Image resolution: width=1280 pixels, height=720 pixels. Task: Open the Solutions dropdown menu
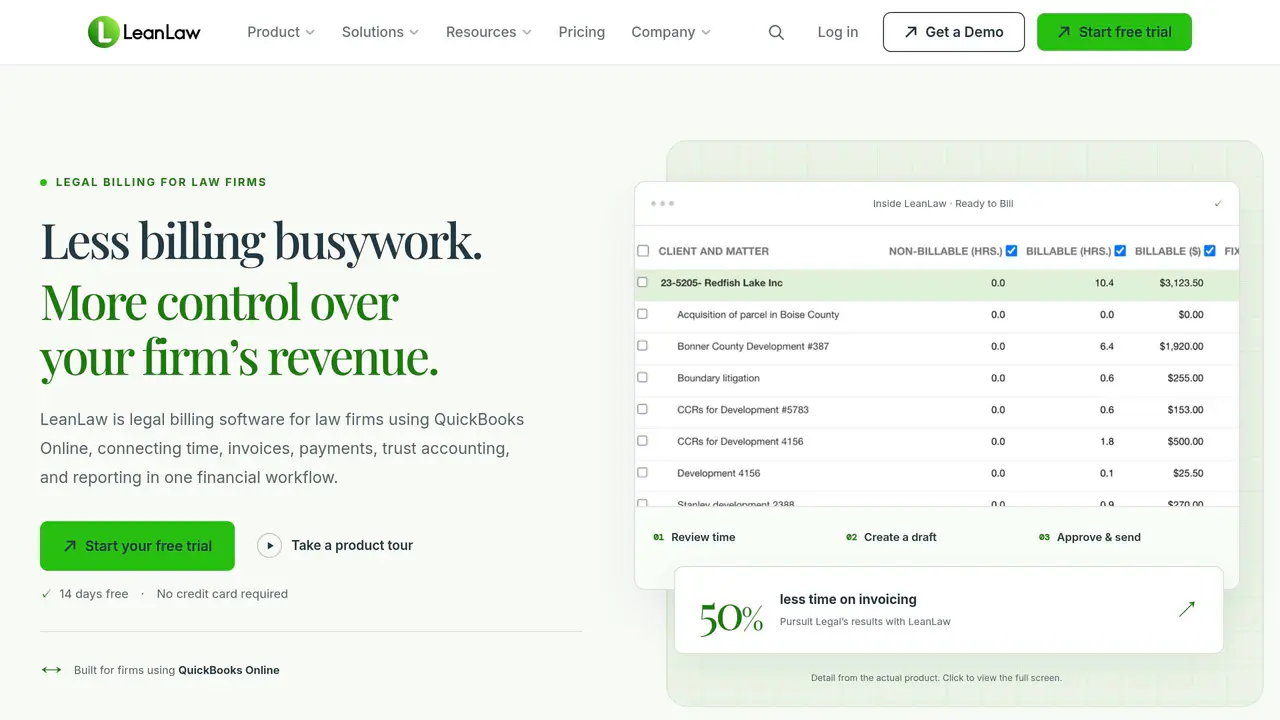point(380,32)
